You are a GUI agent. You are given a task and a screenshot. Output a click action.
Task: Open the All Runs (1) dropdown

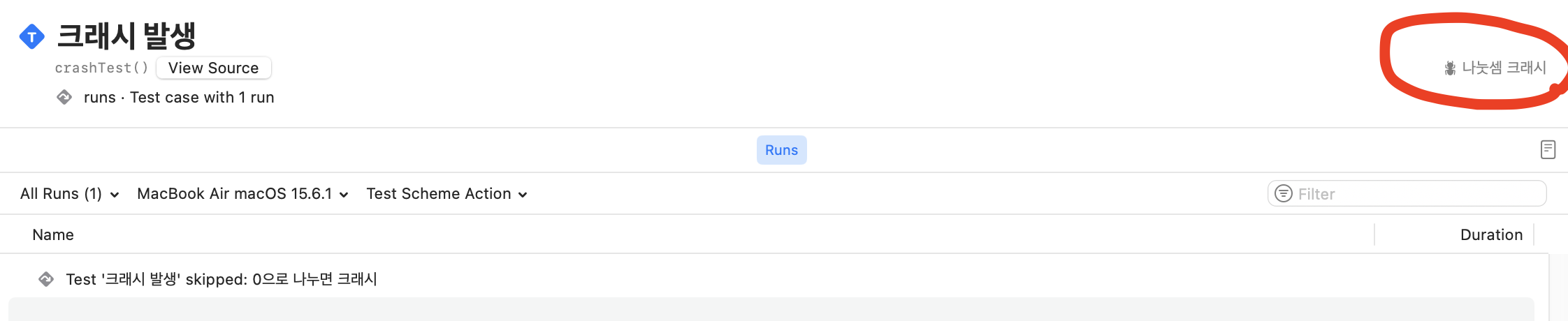pos(69,194)
